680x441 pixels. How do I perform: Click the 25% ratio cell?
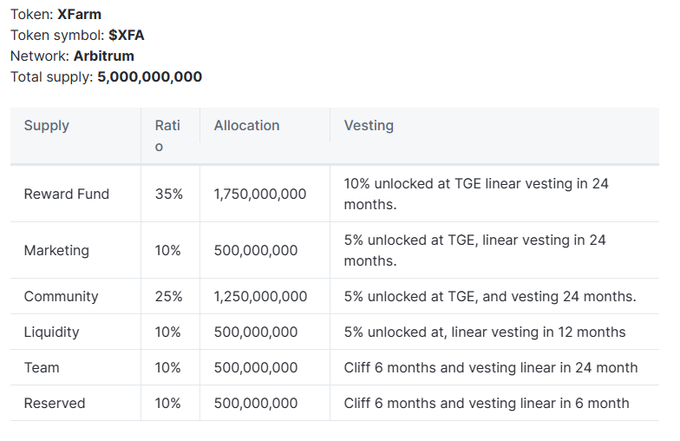169,296
